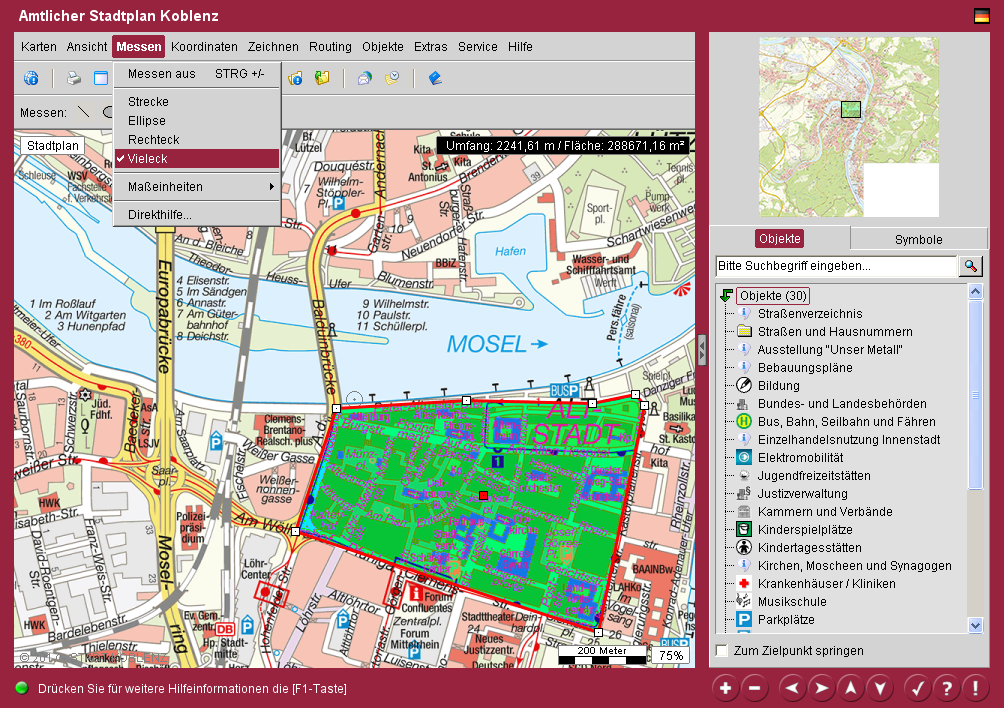
Task: Collapse the side panel via splitter handle
Action: (x=702, y=349)
